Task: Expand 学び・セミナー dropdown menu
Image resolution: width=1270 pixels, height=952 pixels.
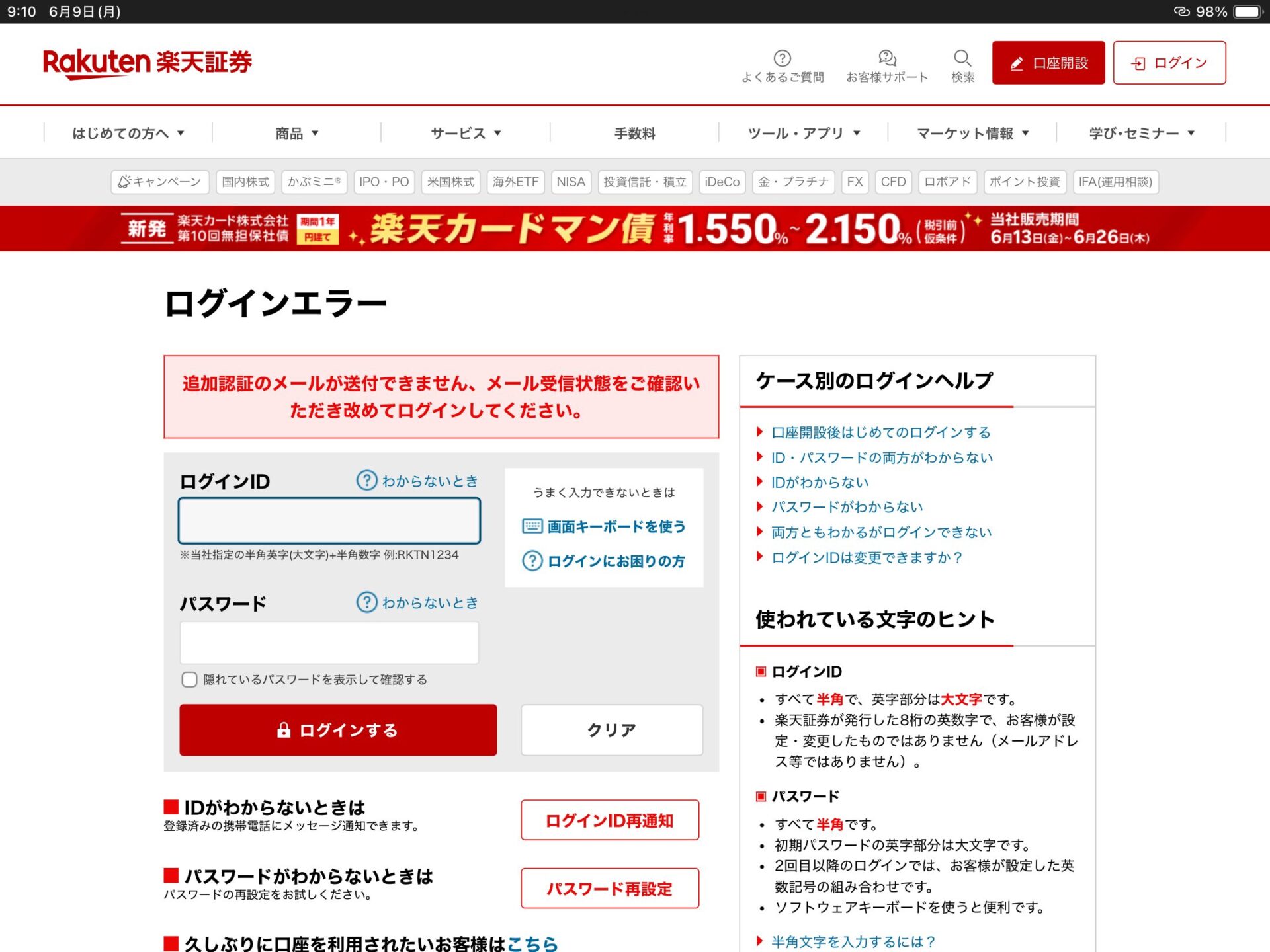Action: tap(1142, 133)
